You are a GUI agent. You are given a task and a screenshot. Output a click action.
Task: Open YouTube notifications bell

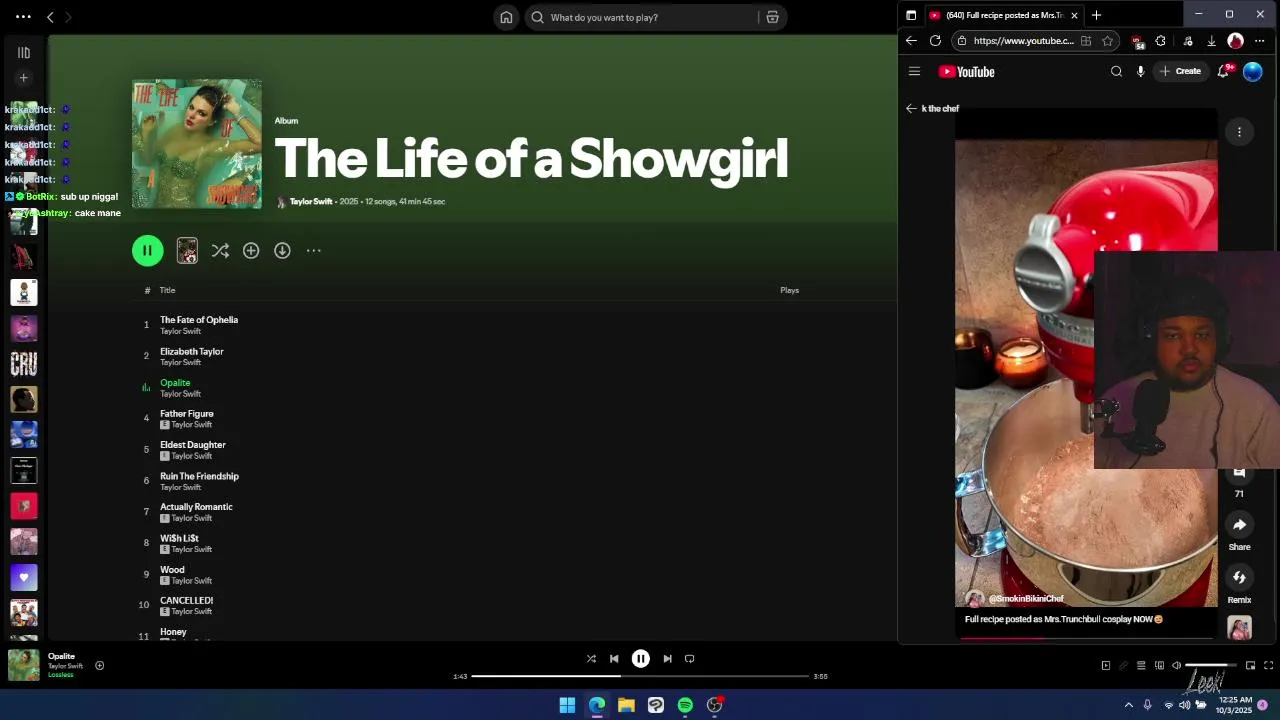(1223, 72)
